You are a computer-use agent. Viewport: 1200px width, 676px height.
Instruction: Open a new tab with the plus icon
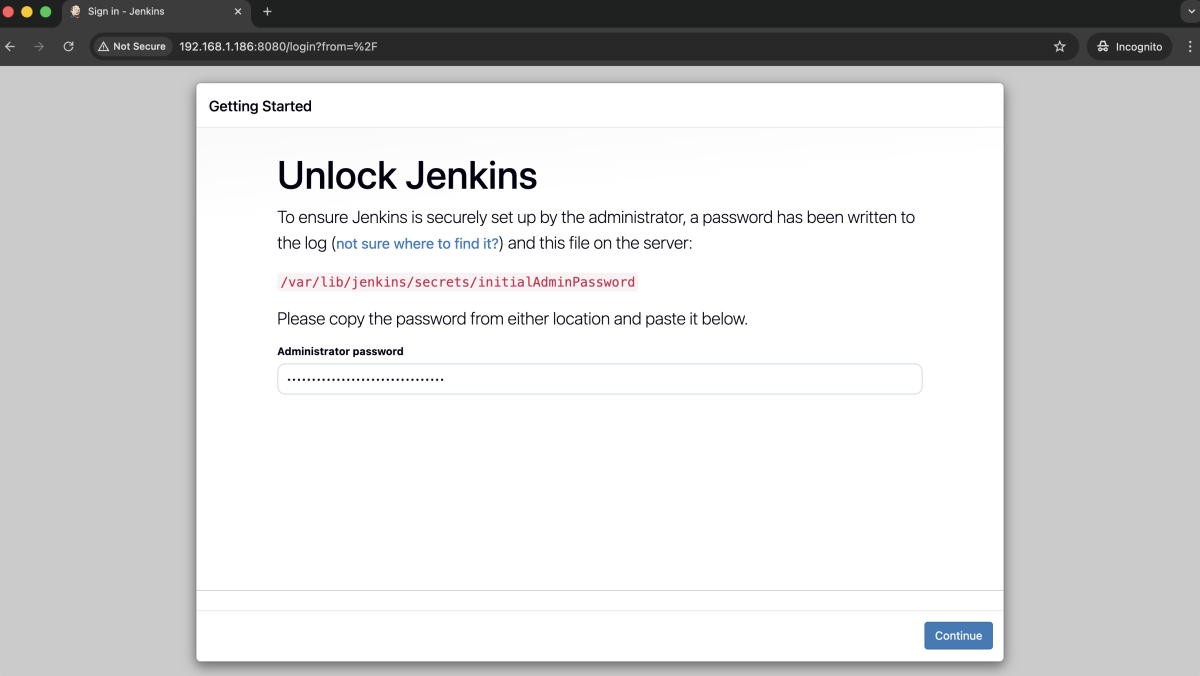(267, 12)
